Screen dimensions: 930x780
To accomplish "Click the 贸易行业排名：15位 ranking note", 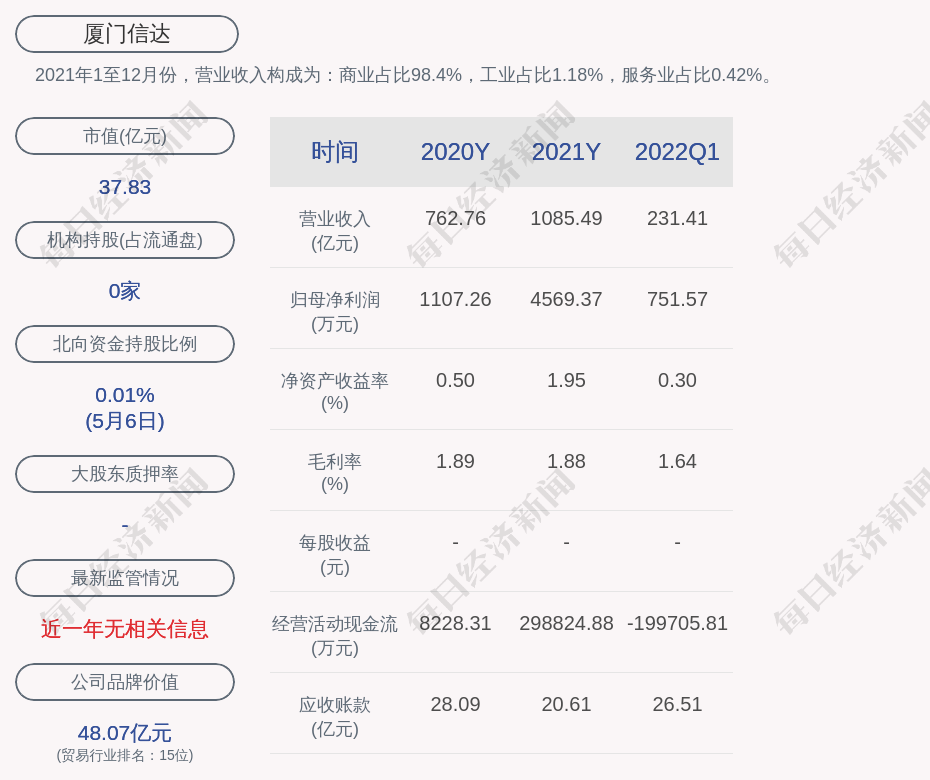I will (125, 755).
